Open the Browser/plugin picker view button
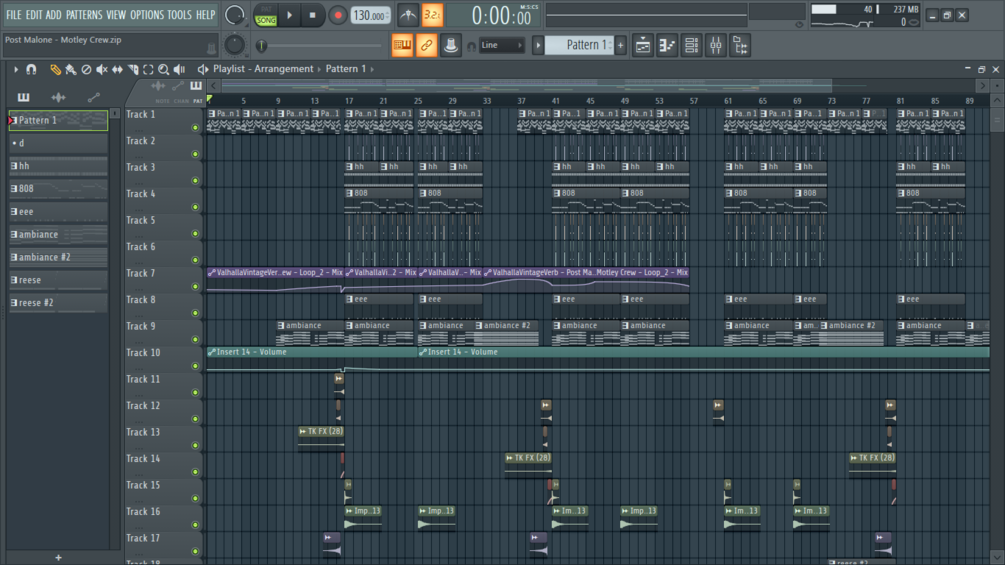This screenshot has height=565, width=1005. (740, 45)
